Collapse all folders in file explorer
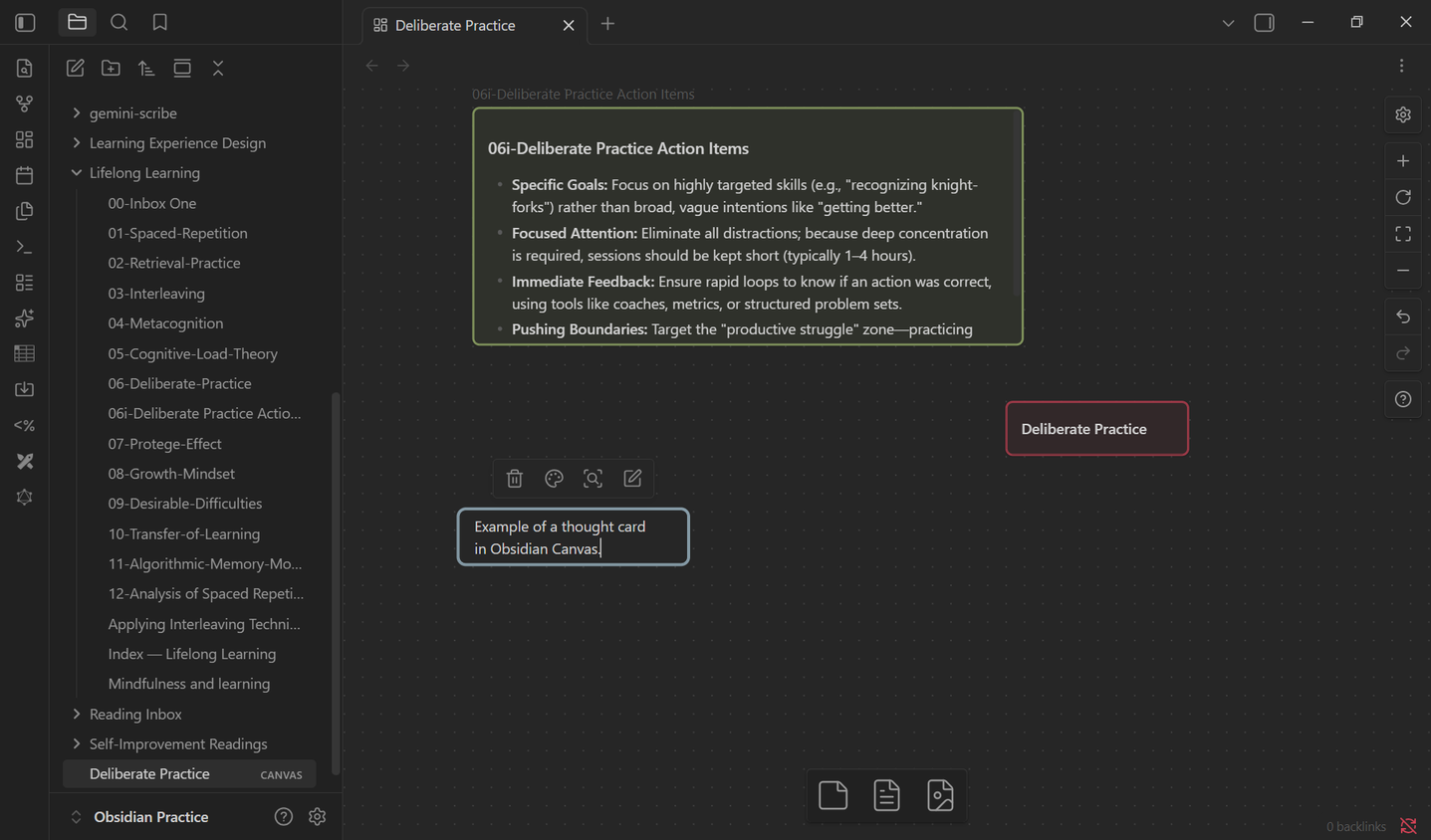Image resolution: width=1431 pixels, height=840 pixels. click(218, 68)
